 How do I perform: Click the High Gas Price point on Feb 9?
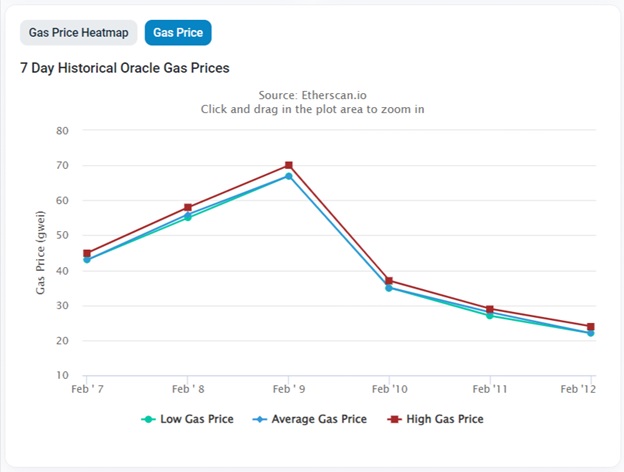tap(289, 165)
